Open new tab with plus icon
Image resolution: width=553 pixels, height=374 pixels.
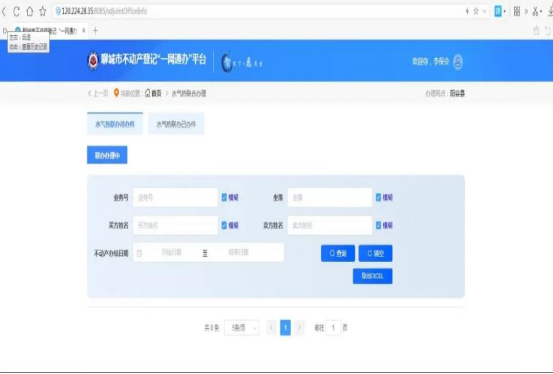(95, 31)
